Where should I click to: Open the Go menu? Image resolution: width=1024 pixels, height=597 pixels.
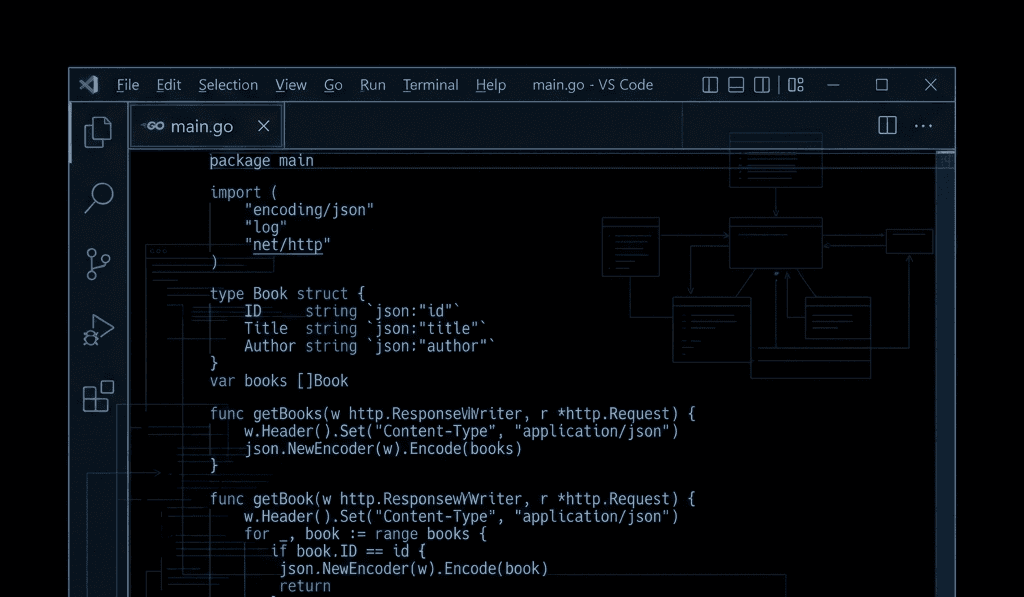click(x=333, y=85)
